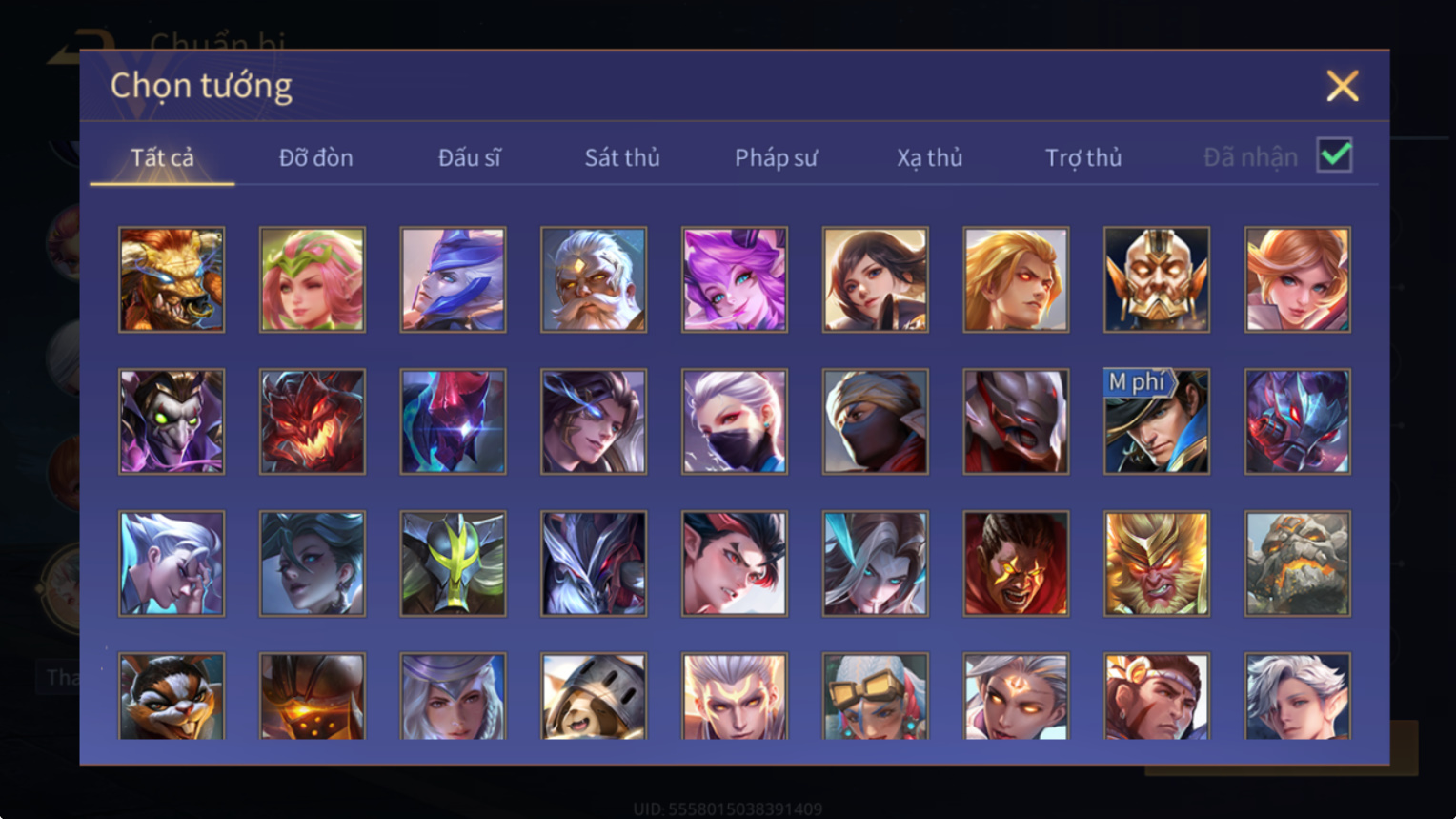
Task: Pick the orange lion beast hero
Action: tap(172, 279)
